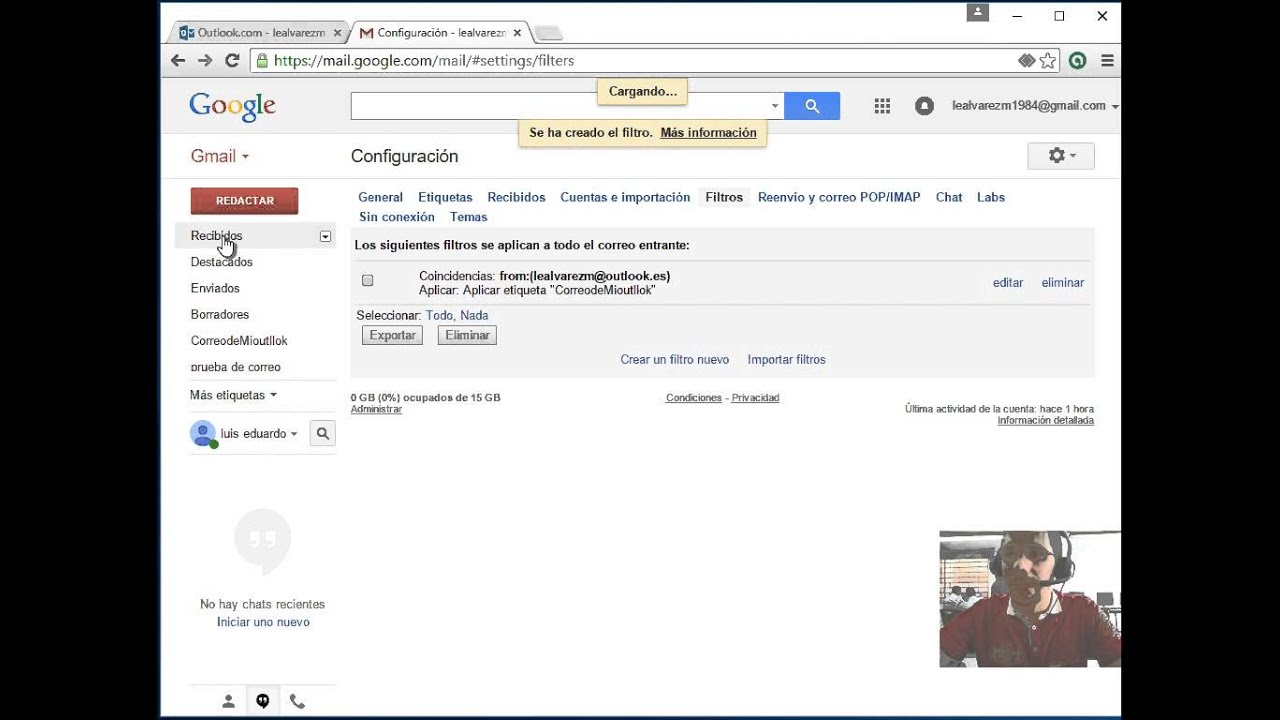1280x720 pixels.
Task: Open the Hangouts phone calls icon
Action: 297,701
